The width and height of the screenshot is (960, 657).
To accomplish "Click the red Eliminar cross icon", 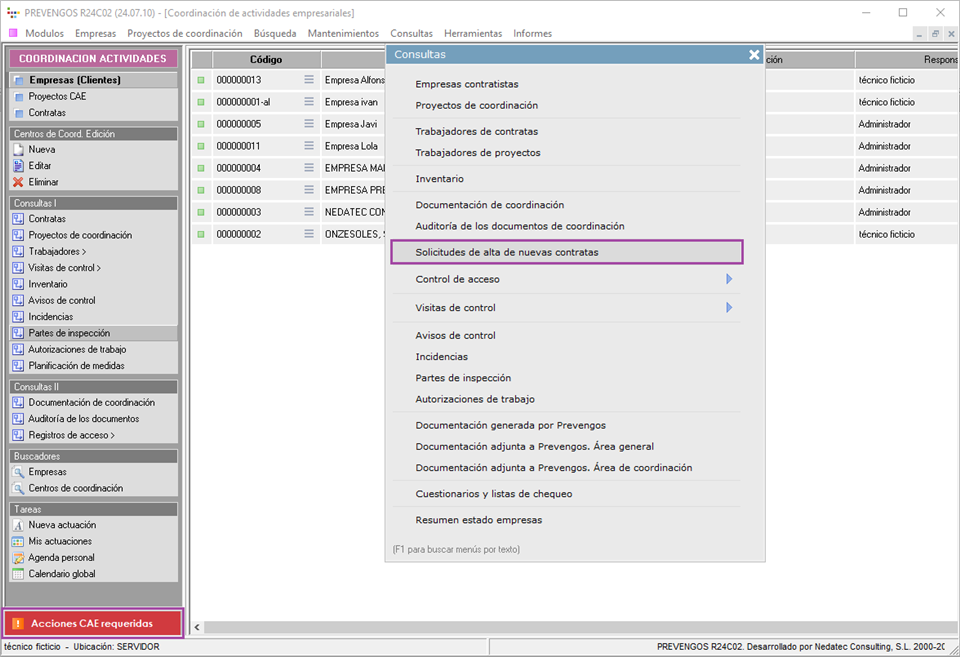I will pyautogui.click(x=19, y=182).
